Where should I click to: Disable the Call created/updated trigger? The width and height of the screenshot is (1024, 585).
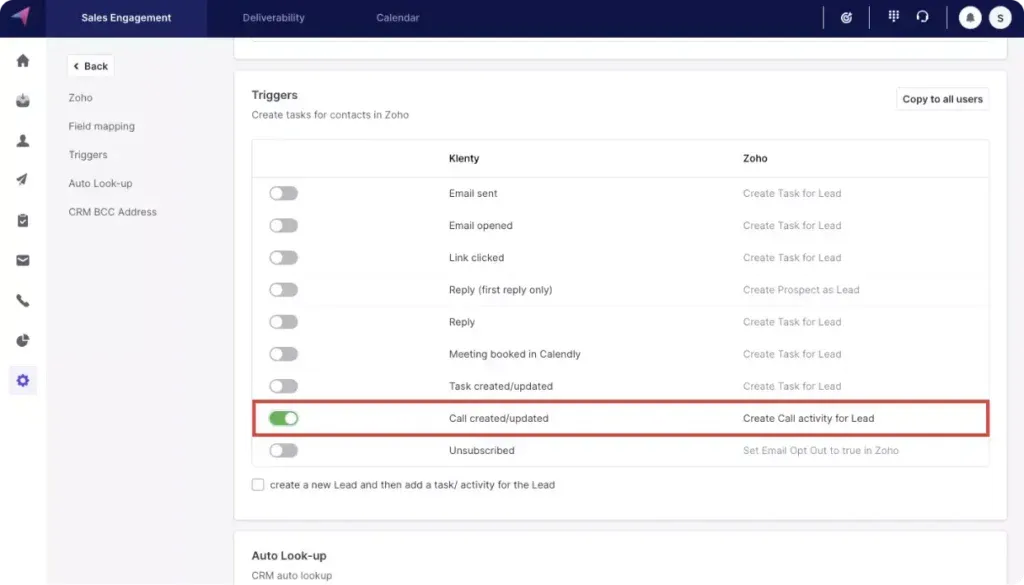(x=283, y=418)
